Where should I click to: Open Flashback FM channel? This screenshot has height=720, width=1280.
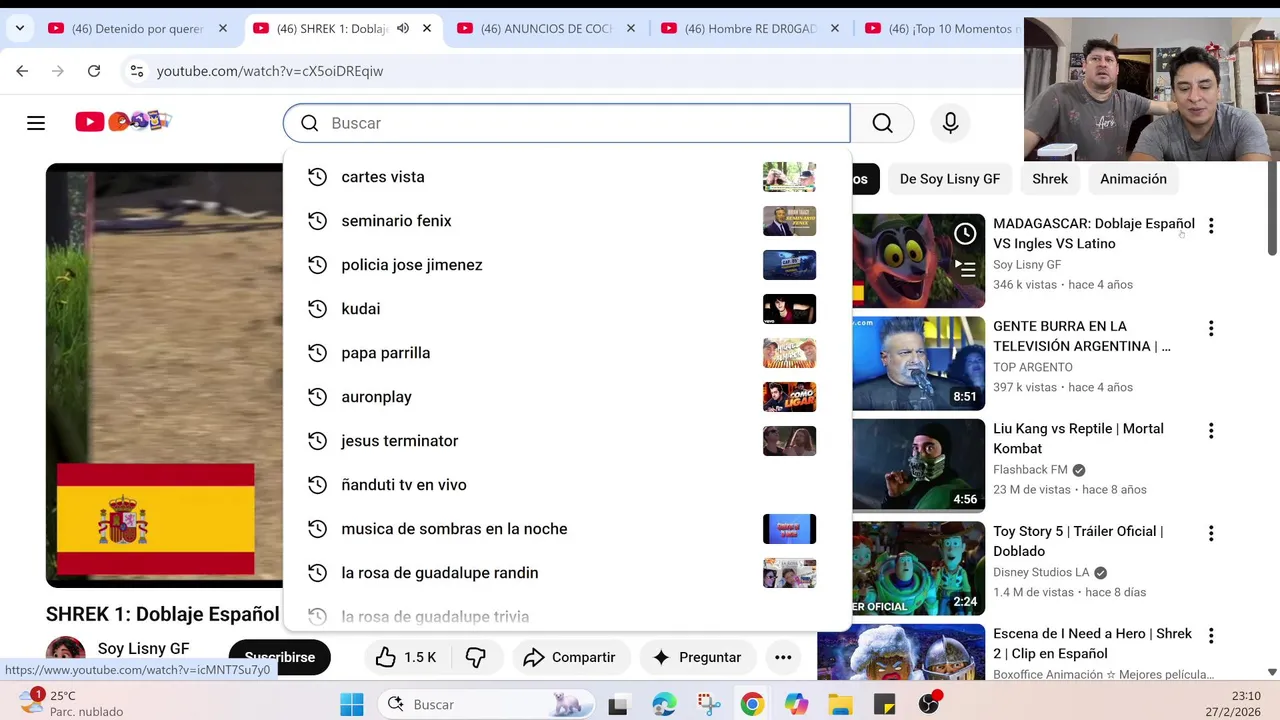click(1030, 470)
